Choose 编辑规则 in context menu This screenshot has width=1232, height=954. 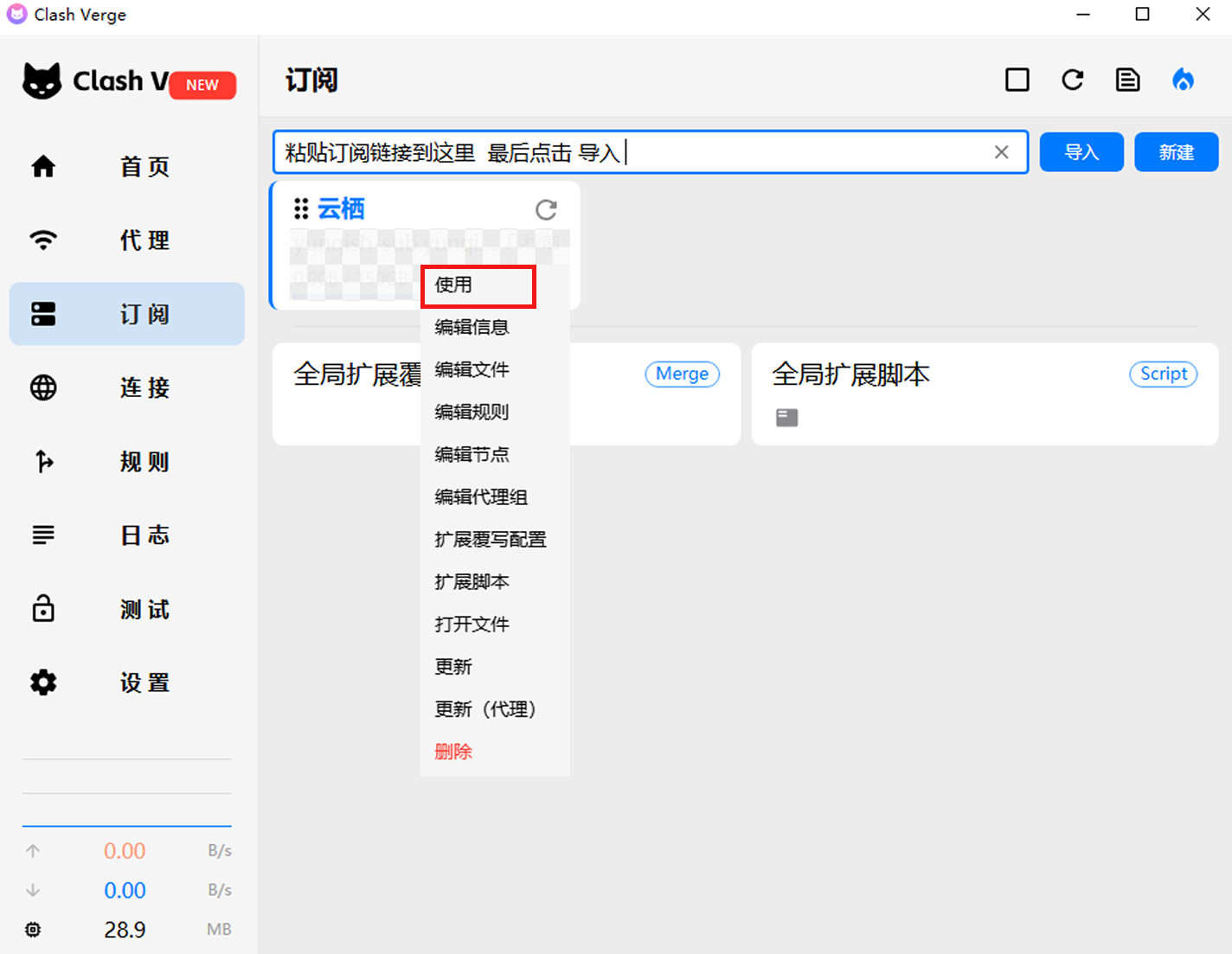(495, 412)
